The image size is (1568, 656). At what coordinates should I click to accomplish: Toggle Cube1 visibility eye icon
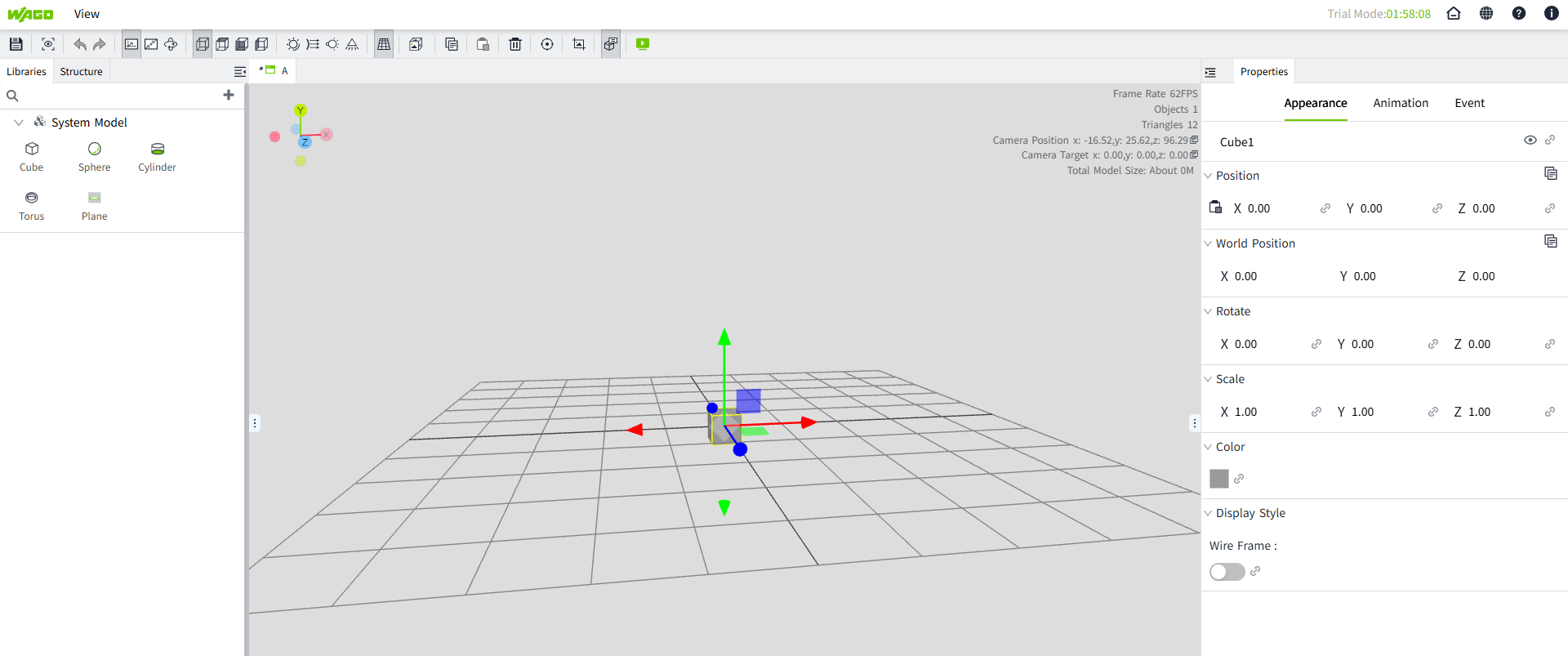(x=1530, y=141)
